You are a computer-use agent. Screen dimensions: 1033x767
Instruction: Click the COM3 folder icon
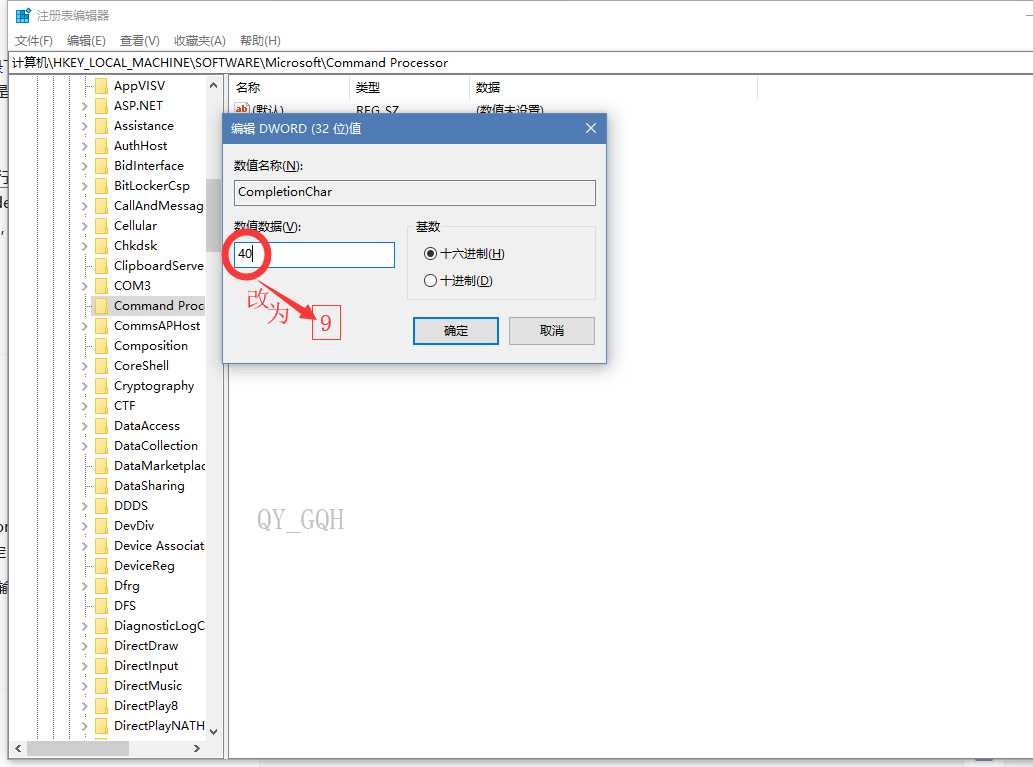101,285
